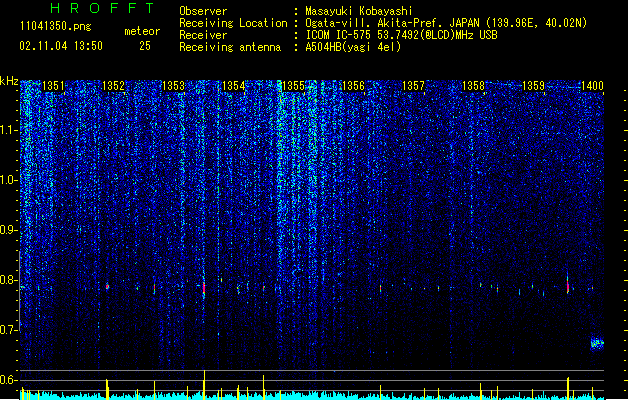Click the Ogata-vill. Akita-Pref. JAPAN location text
Viewport: 629px width, 400px height.
(x=446, y=23)
